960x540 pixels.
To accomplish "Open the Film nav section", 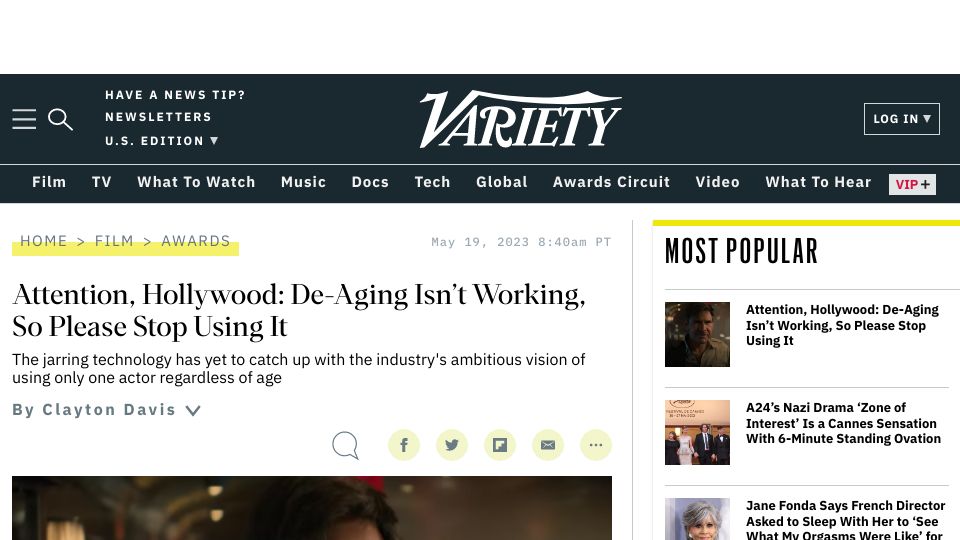I will (x=49, y=182).
